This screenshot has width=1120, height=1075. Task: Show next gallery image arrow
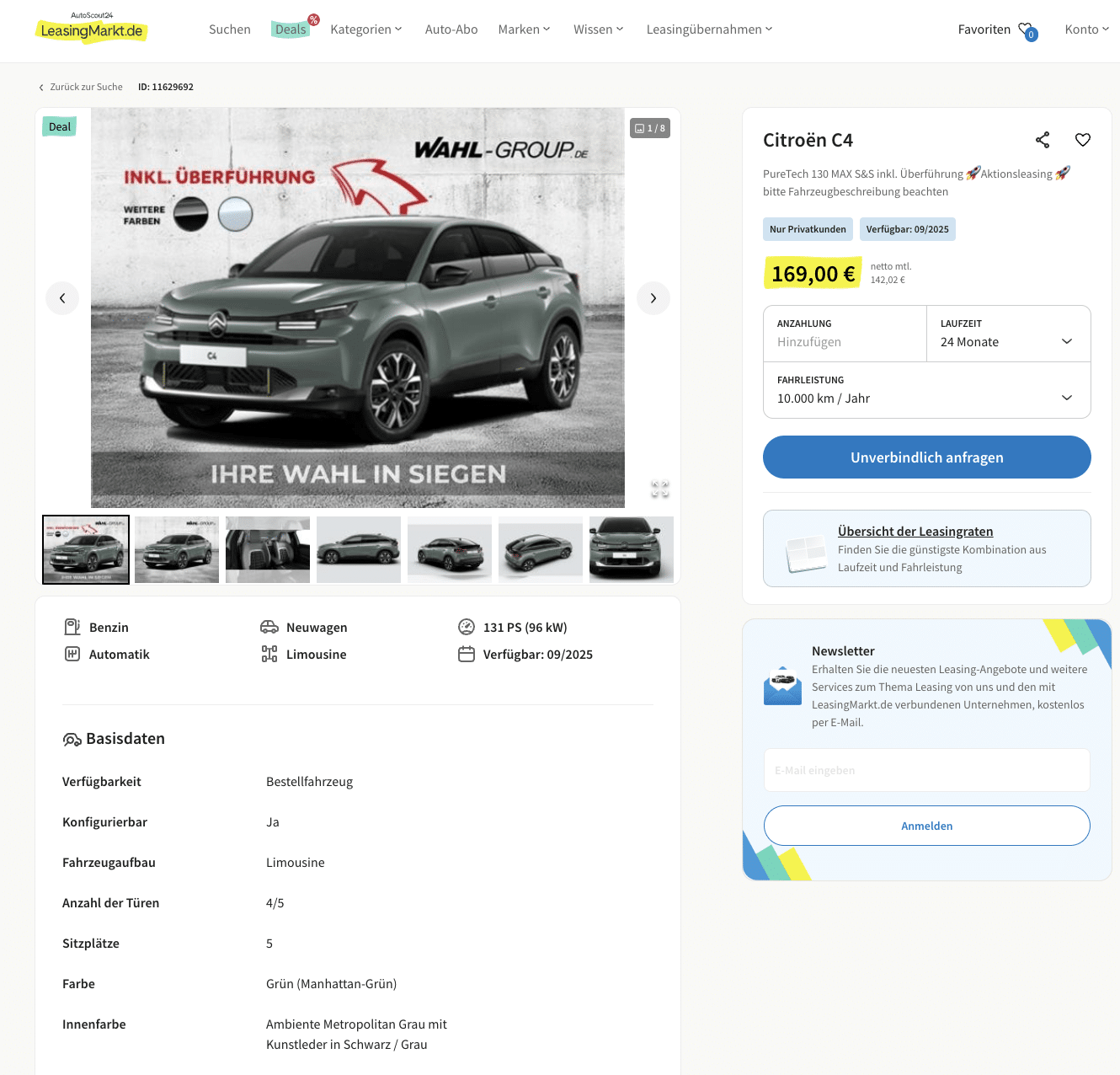pyautogui.click(x=653, y=298)
